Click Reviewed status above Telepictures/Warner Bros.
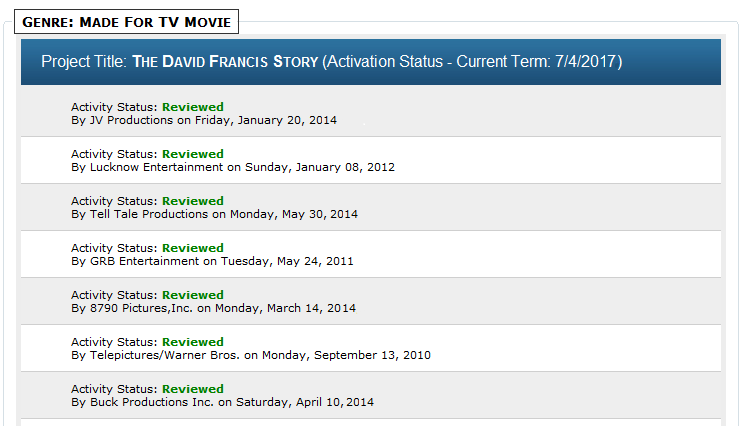 pos(193,342)
